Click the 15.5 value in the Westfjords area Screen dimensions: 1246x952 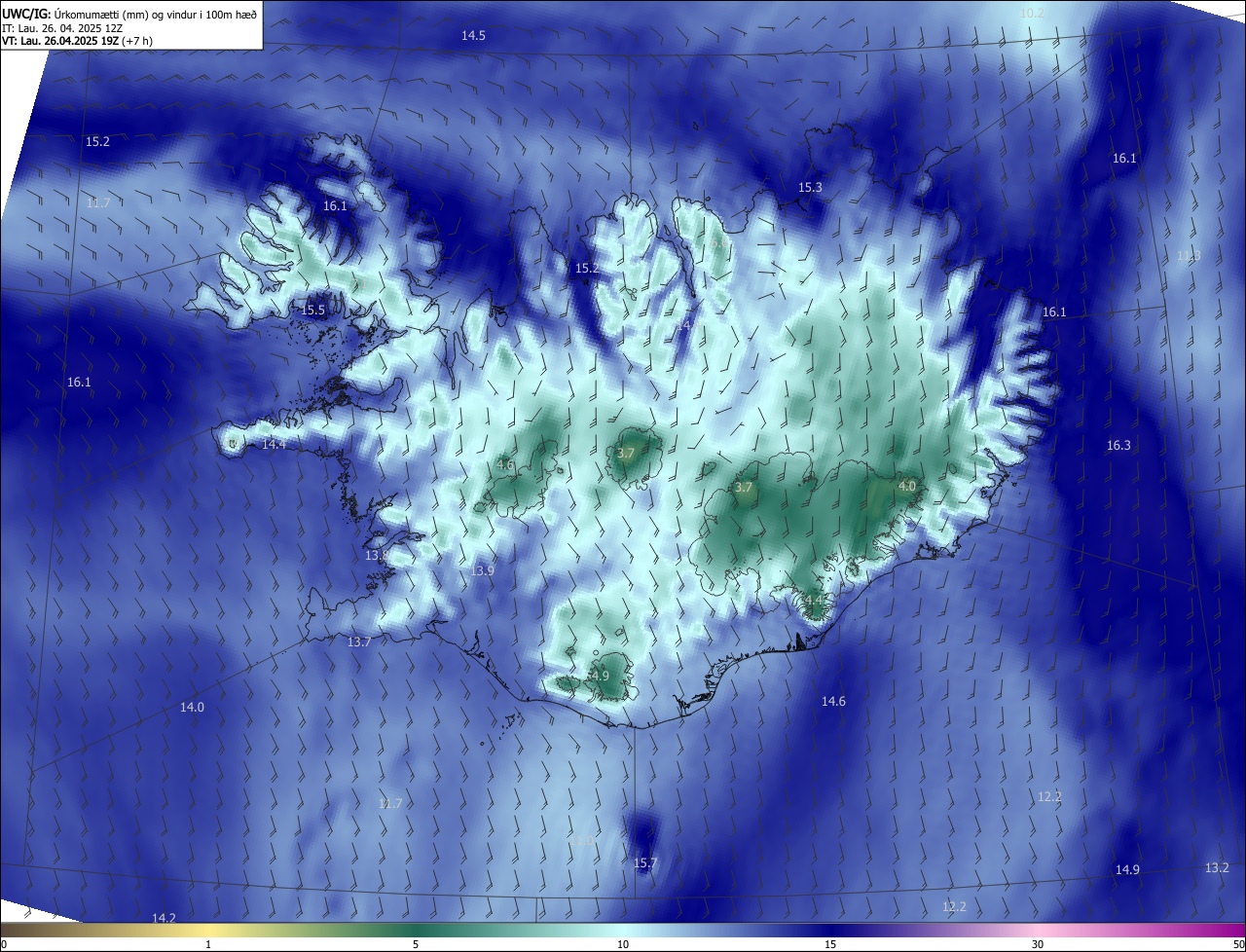313,310
